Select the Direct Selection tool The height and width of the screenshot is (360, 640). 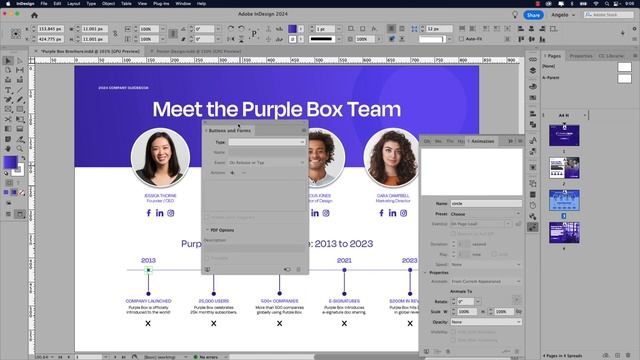click(x=20, y=61)
